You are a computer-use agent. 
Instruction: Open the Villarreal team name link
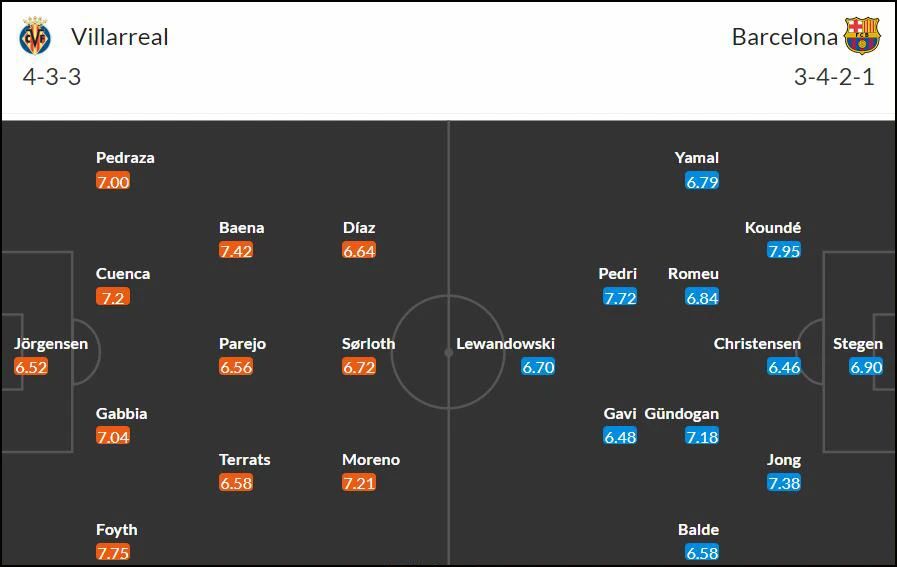click(120, 37)
